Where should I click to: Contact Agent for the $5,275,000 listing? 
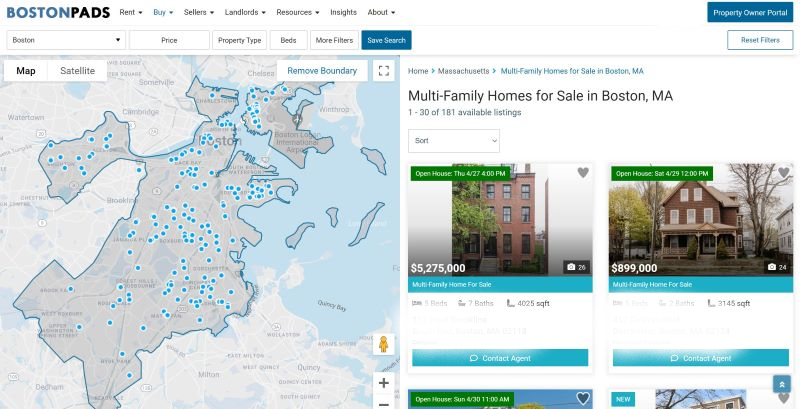click(500, 358)
